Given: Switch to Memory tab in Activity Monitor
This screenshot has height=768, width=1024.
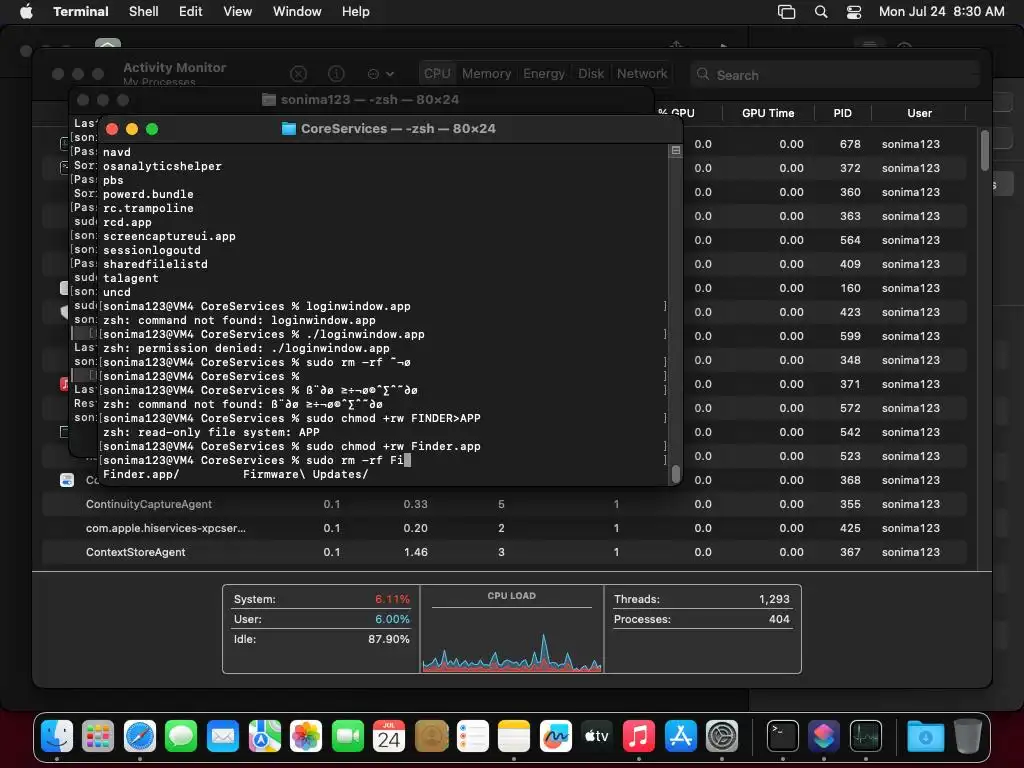Looking at the screenshot, I should [x=487, y=74].
